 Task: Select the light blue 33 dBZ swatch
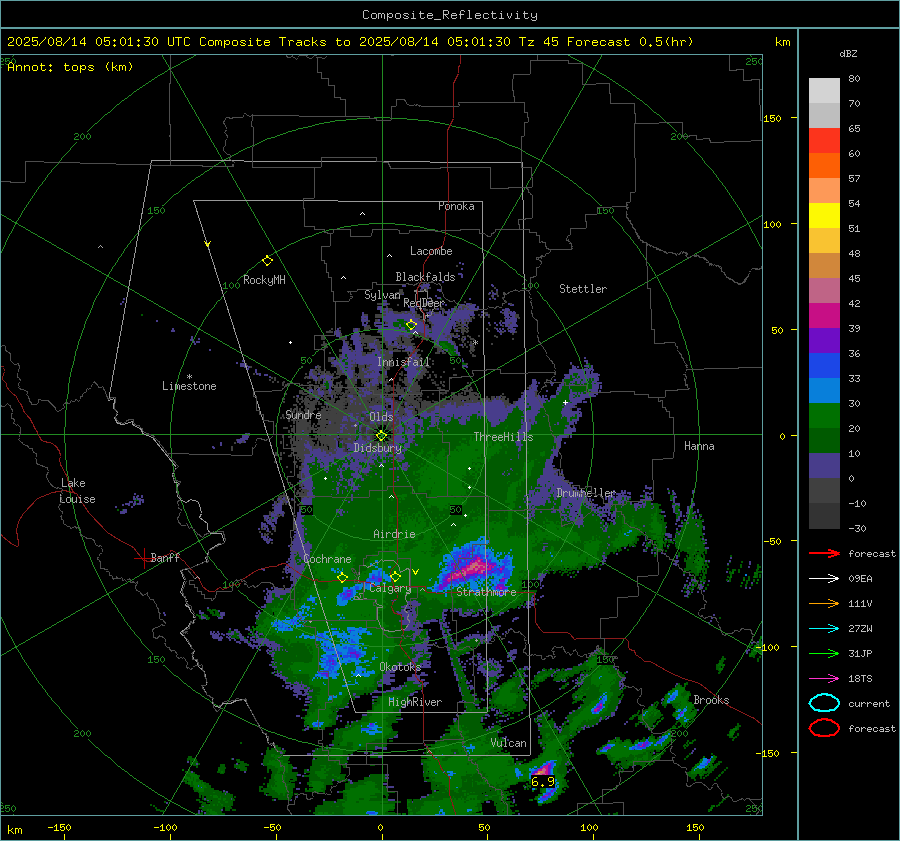(824, 391)
